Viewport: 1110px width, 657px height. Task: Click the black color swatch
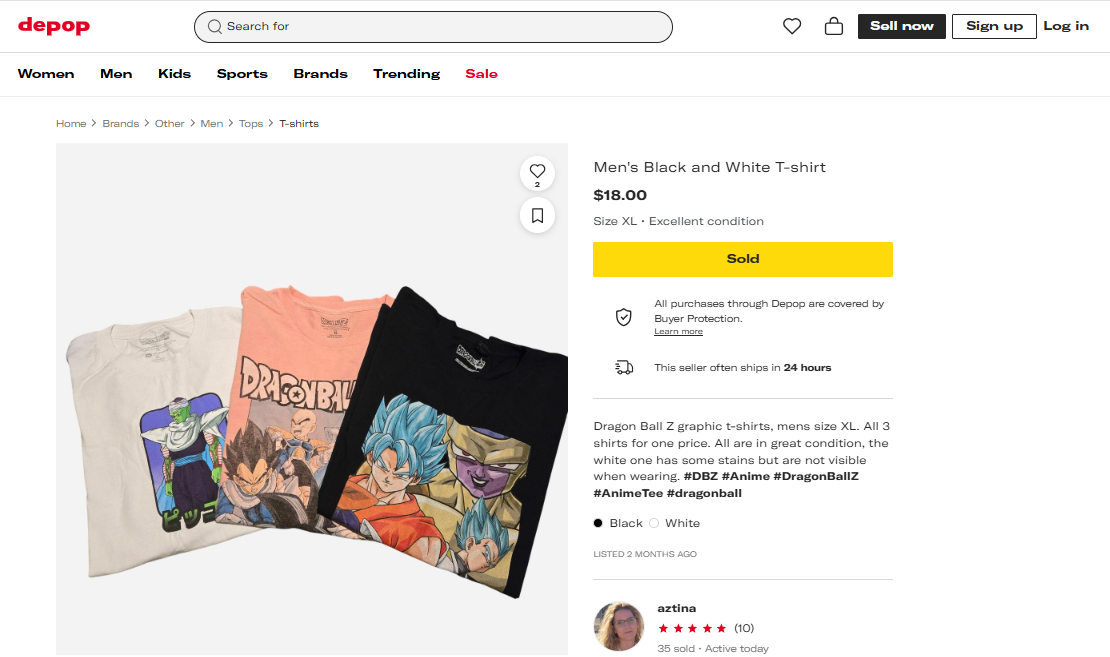(598, 523)
